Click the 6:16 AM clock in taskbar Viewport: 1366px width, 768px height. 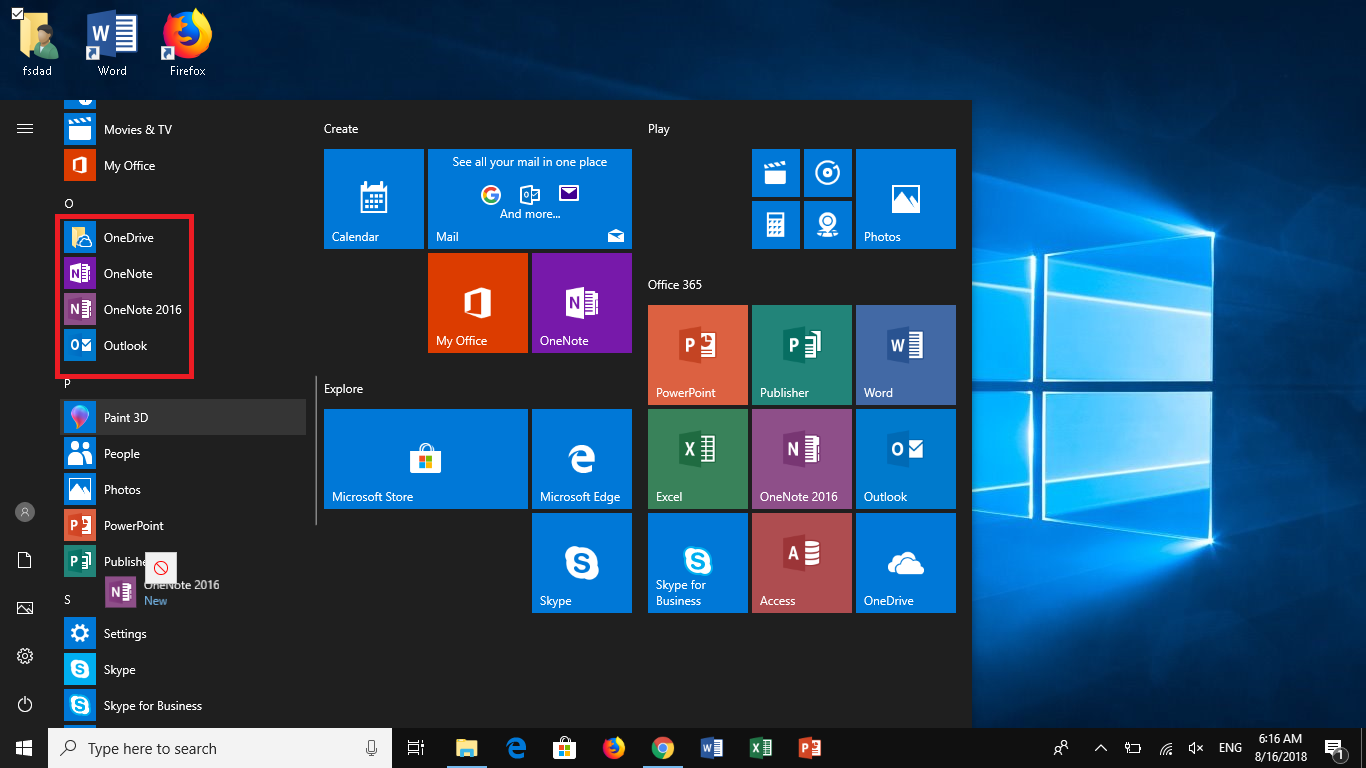1279,748
